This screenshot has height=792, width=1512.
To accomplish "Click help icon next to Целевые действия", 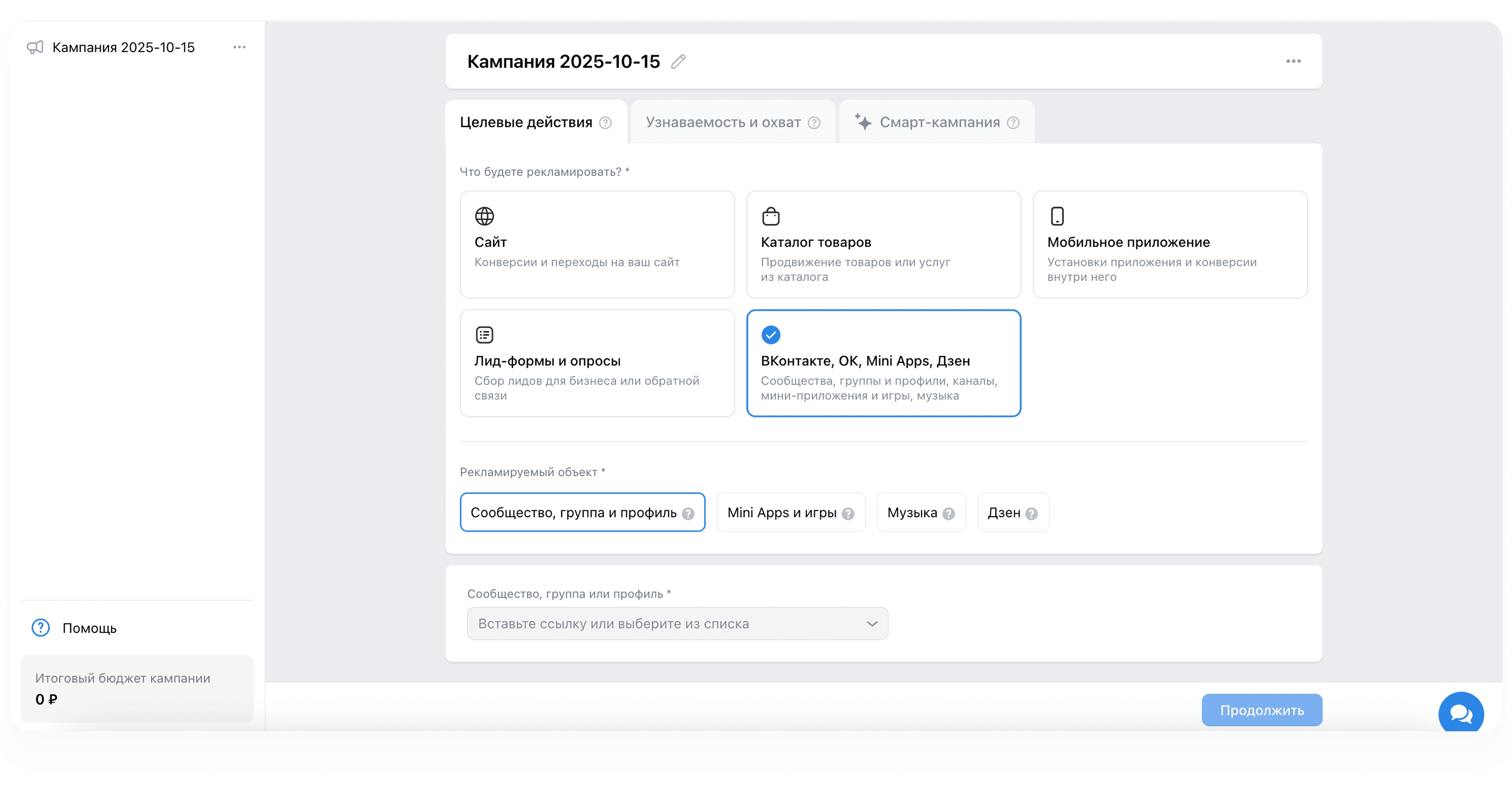I will 605,123.
